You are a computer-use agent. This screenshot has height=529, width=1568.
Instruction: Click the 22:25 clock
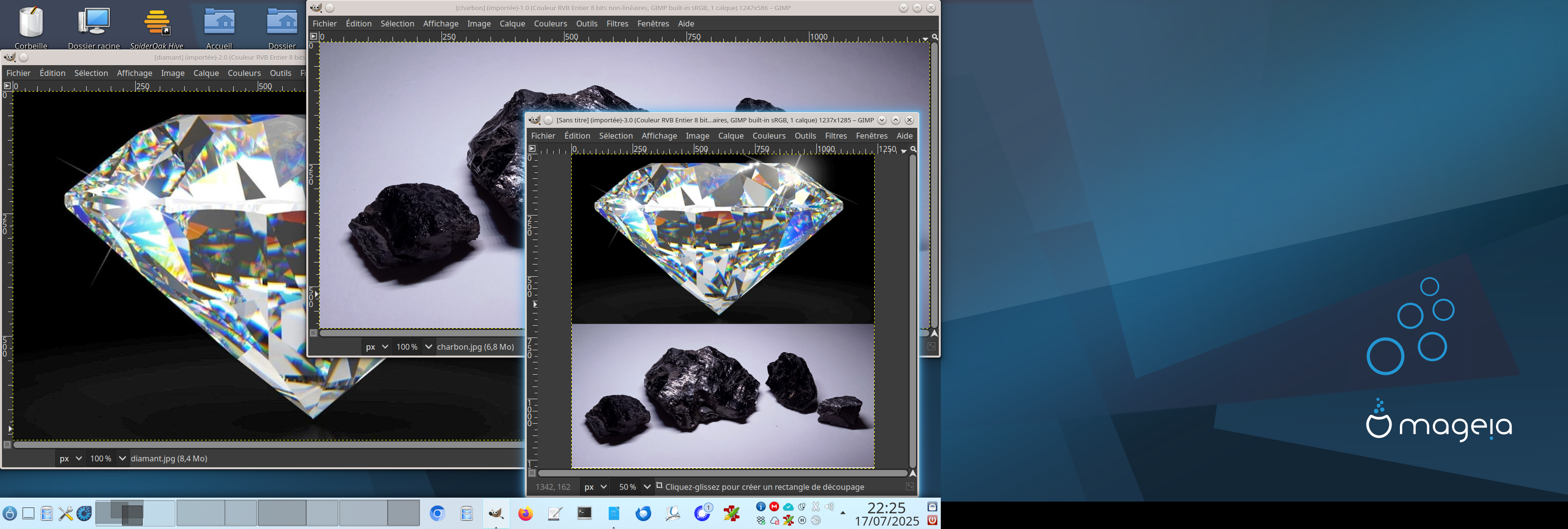pos(886,508)
